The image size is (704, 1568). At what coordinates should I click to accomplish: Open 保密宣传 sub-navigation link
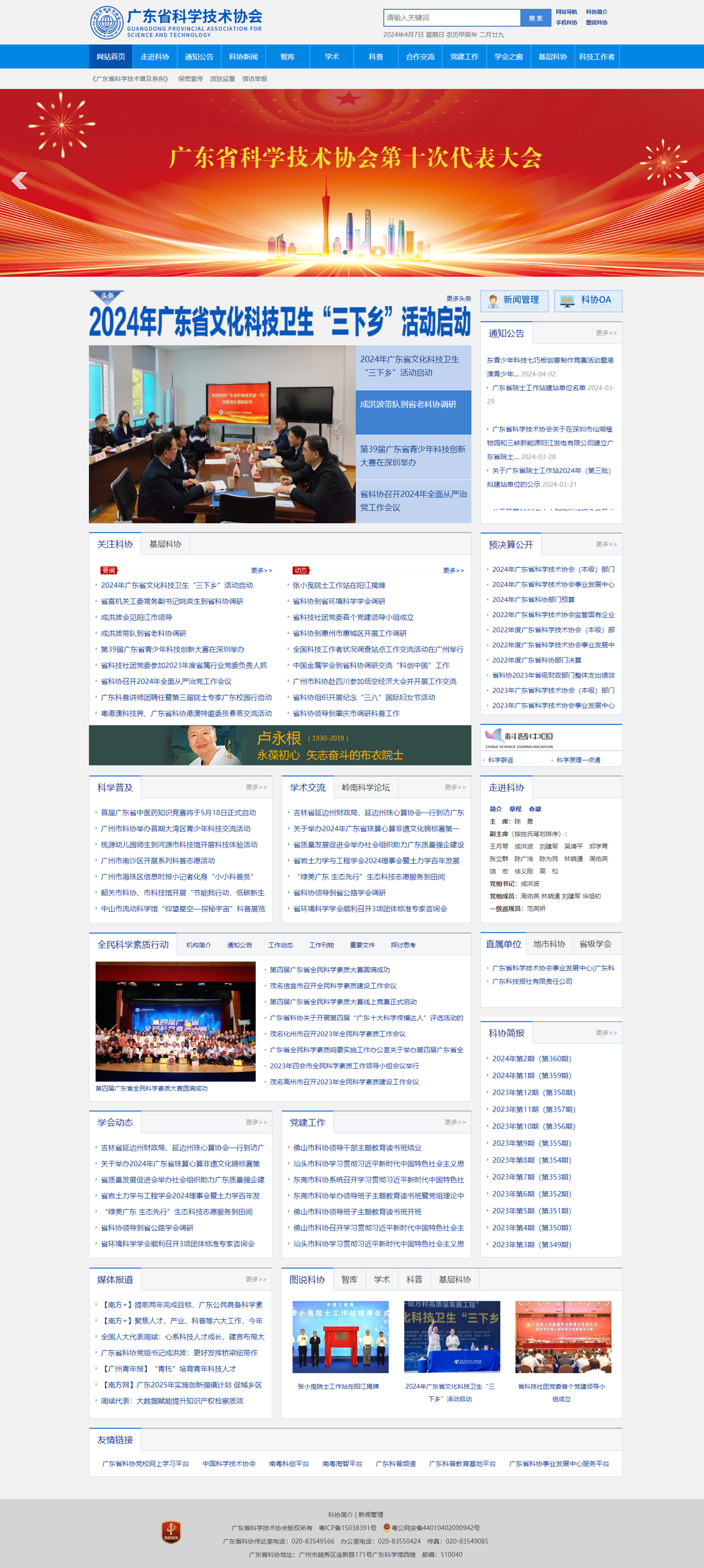pos(191,79)
